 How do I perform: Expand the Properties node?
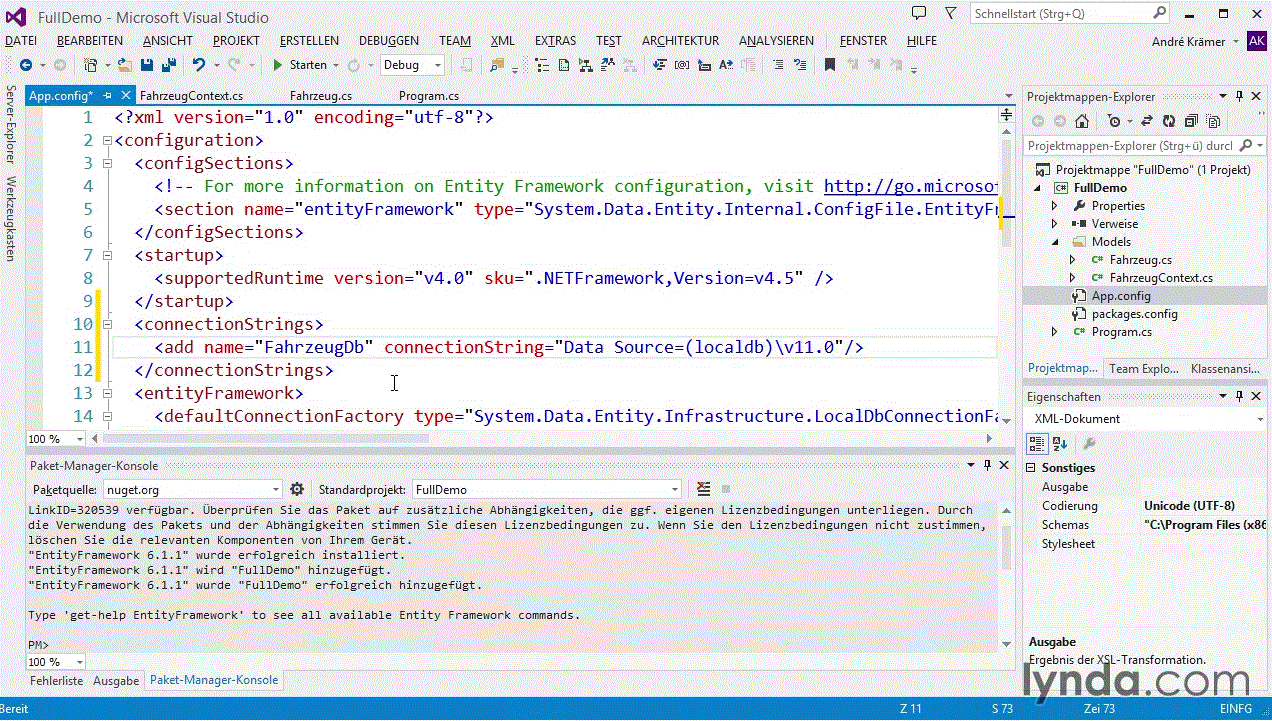pos(1054,206)
